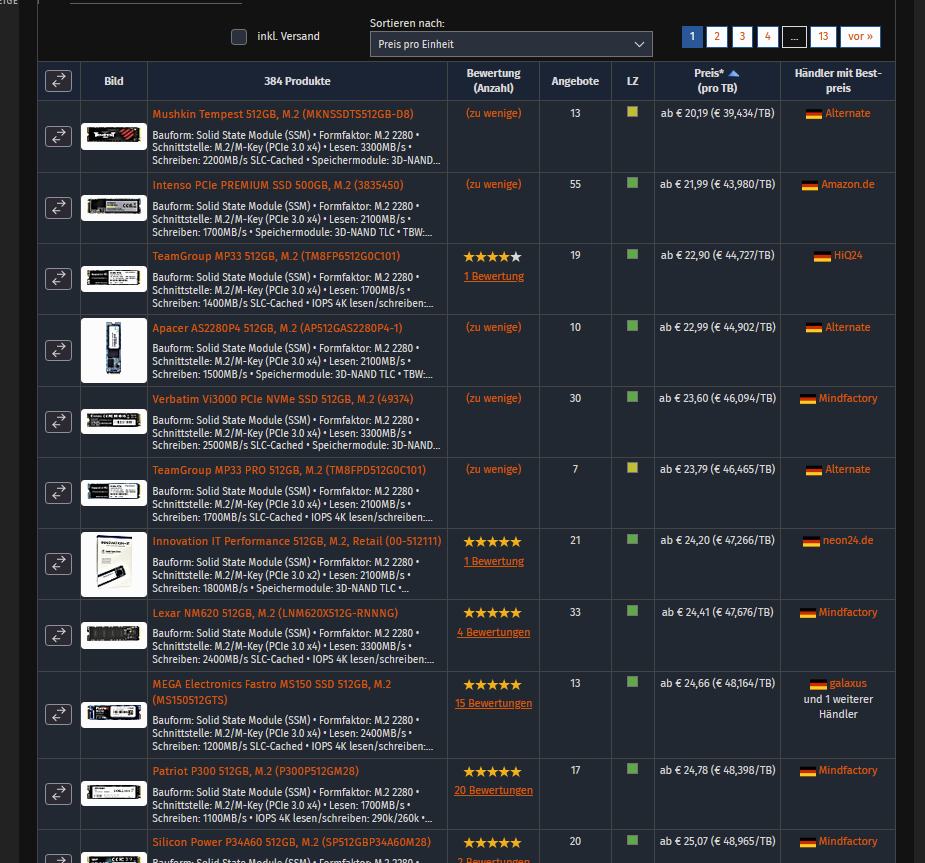Click the German flag beside neon24.de
This screenshot has height=863, width=925.
pos(811,541)
